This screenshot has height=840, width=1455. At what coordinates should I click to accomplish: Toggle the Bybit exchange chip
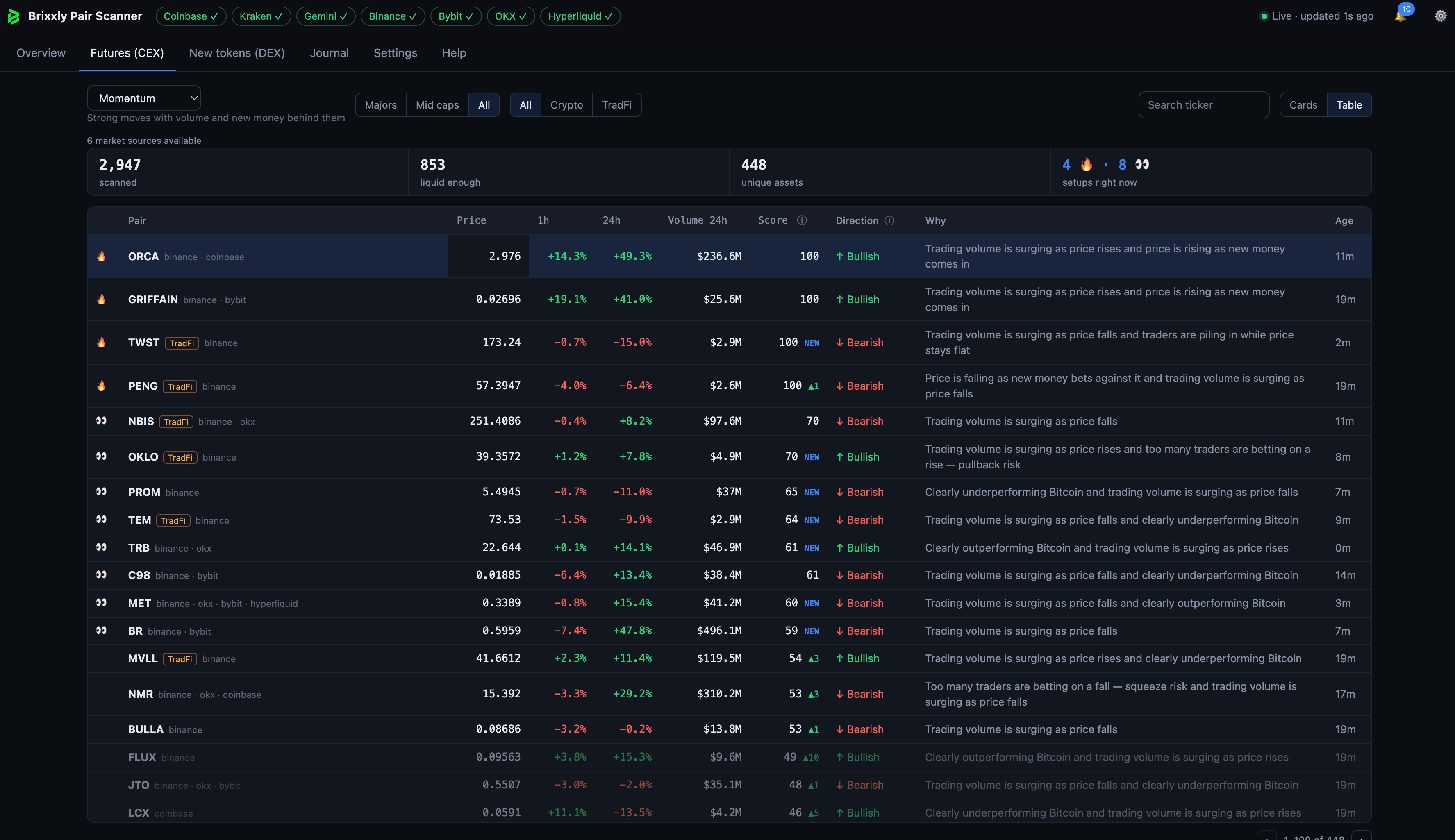coord(456,16)
